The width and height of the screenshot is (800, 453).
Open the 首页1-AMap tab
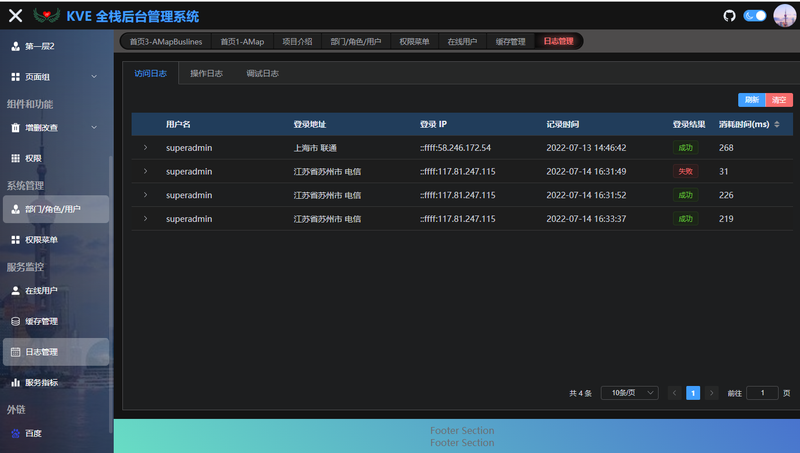[x=242, y=41]
